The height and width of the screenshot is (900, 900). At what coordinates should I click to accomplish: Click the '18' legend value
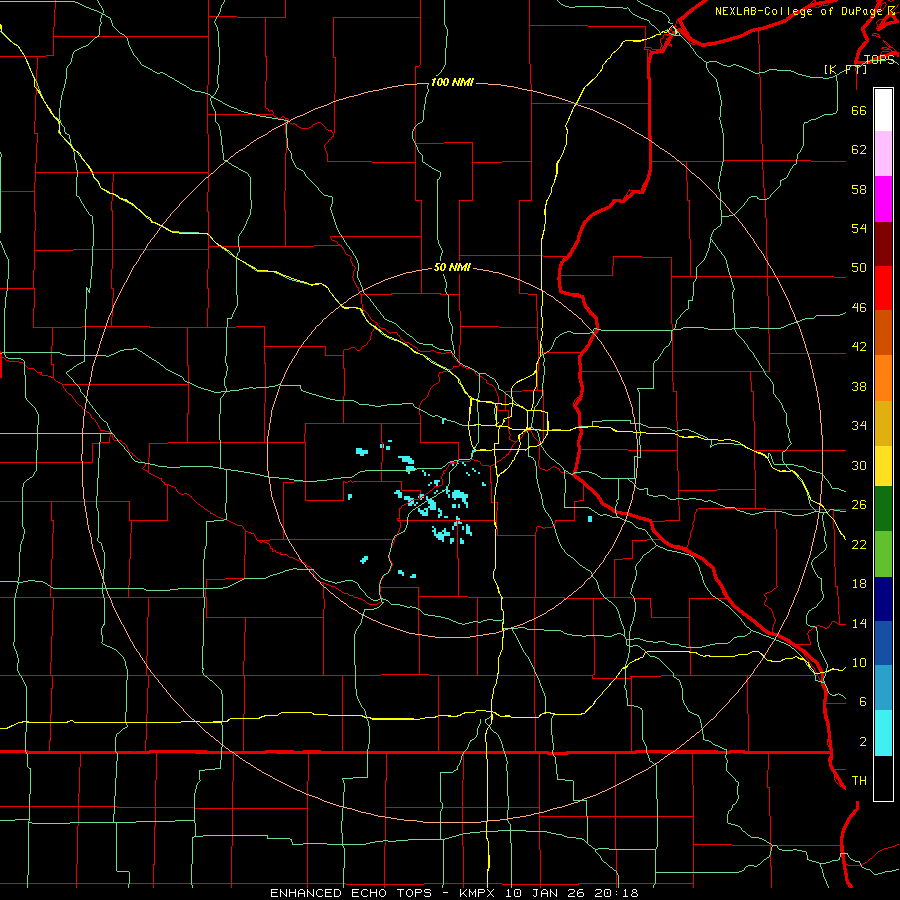click(x=859, y=584)
